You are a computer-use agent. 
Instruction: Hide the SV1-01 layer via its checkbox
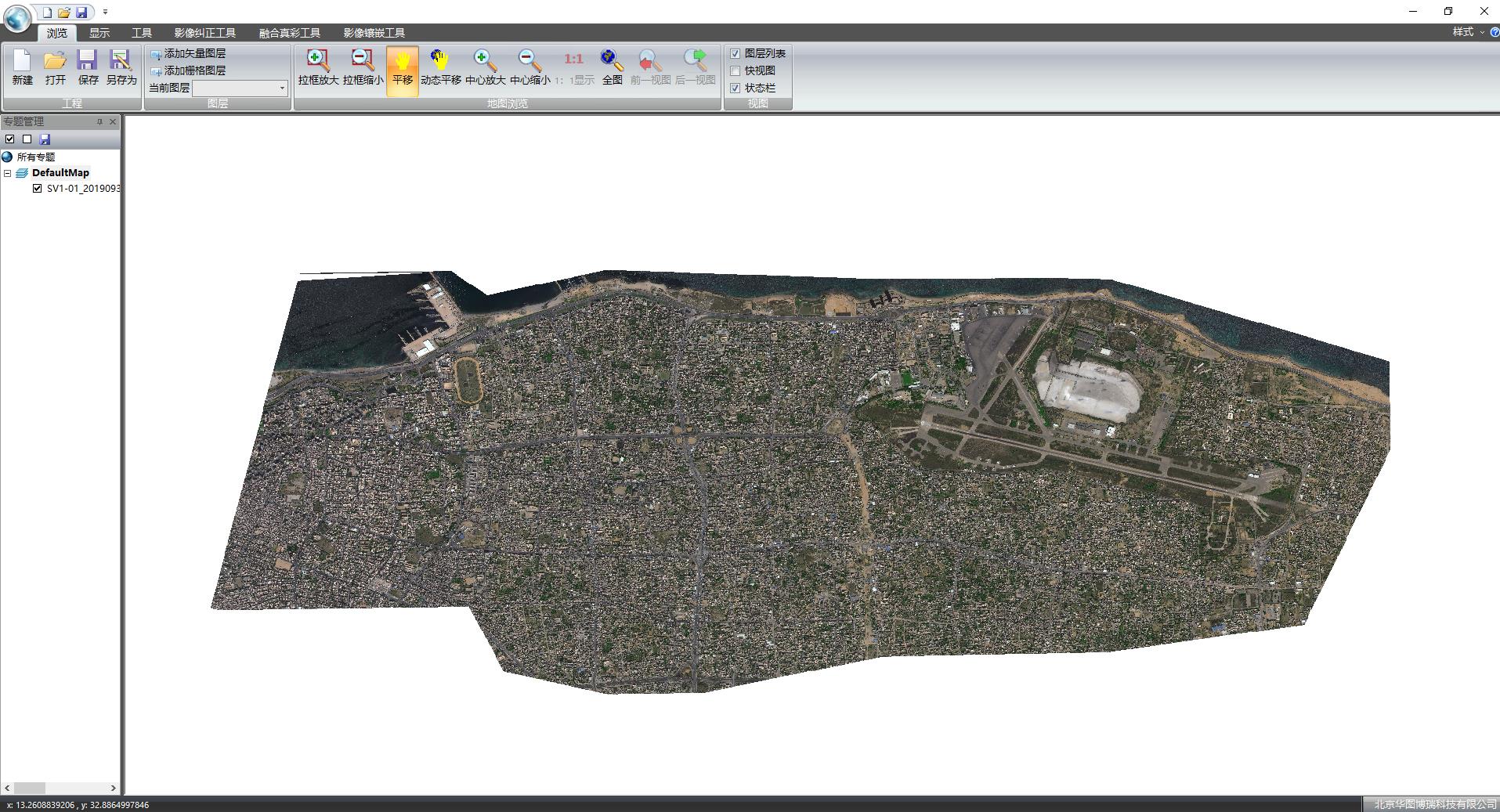pos(37,188)
